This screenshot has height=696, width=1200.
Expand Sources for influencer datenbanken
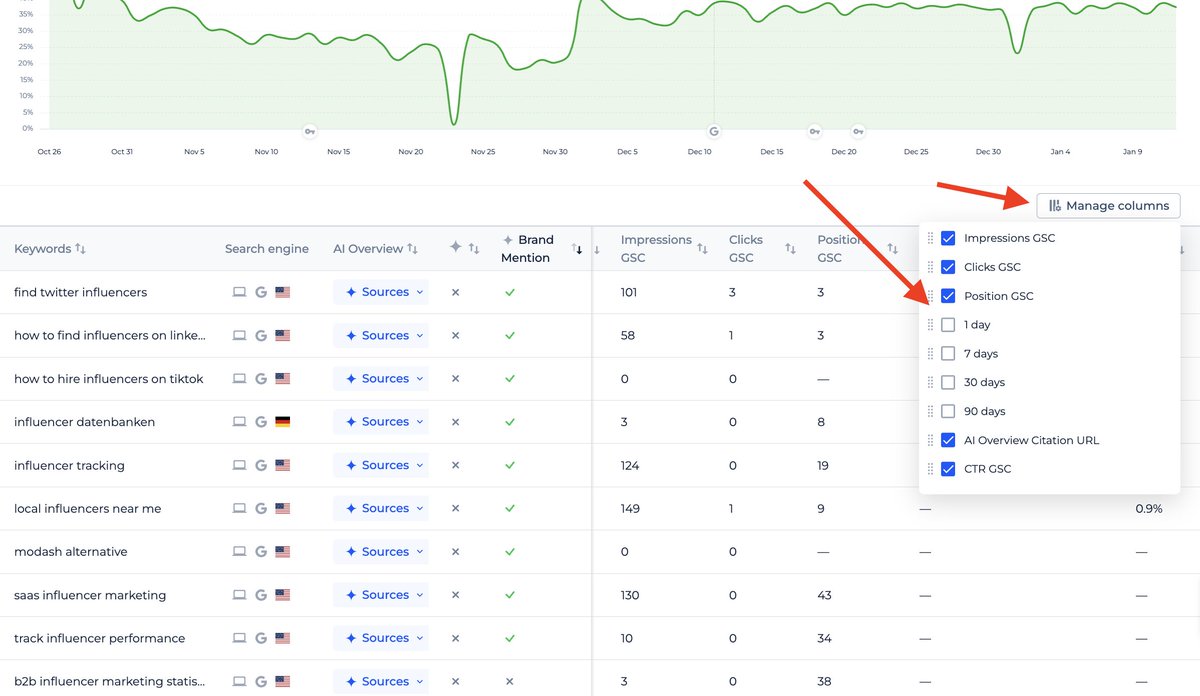(x=381, y=422)
